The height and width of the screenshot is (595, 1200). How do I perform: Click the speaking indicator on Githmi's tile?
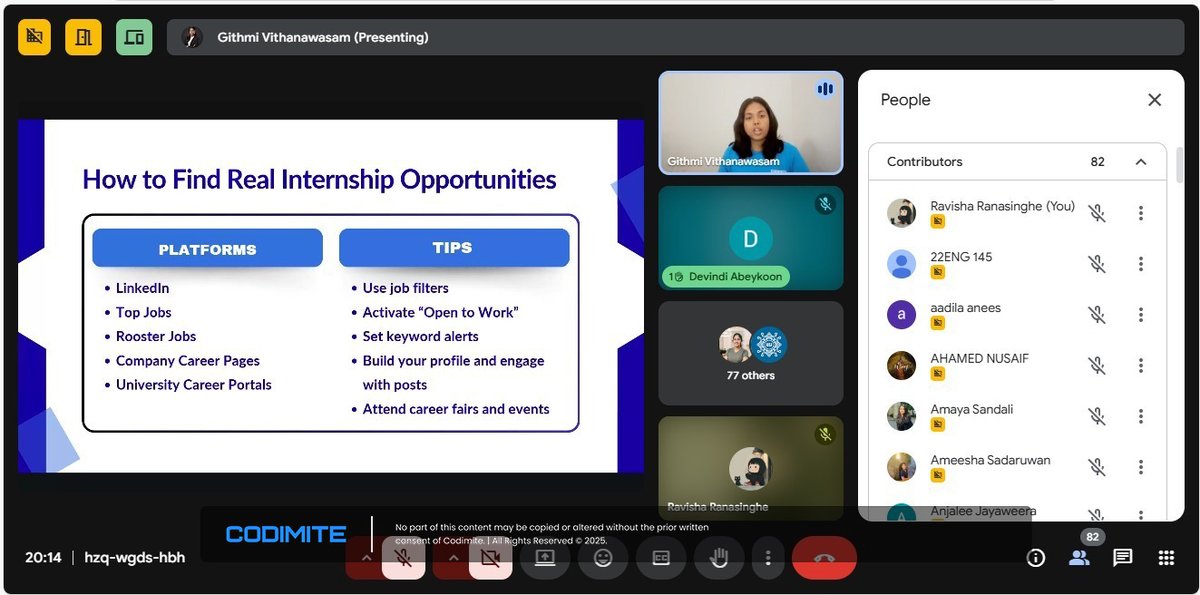pyautogui.click(x=825, y=89)
